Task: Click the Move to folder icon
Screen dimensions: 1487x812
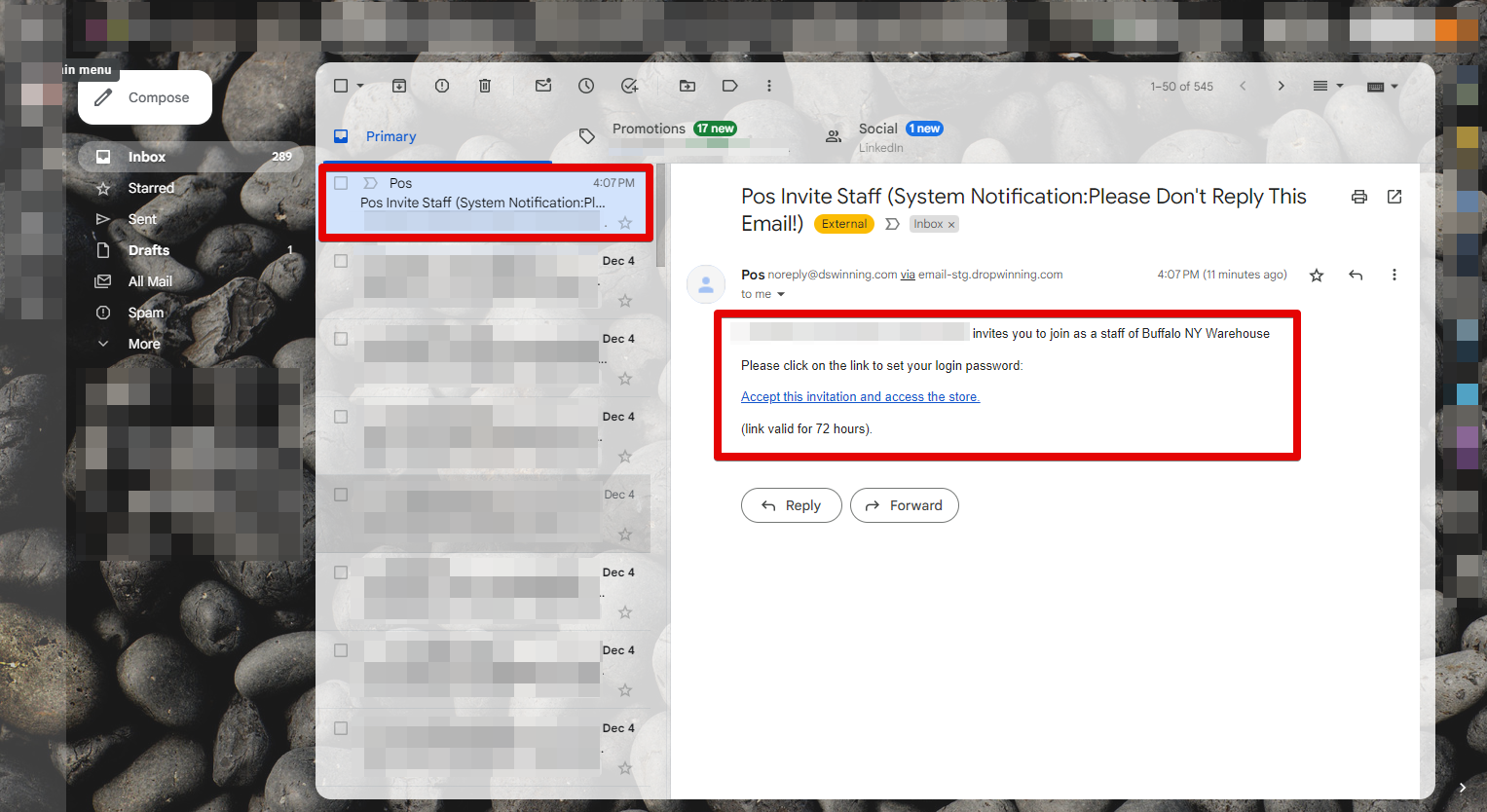Action: [x=688, y=86]
